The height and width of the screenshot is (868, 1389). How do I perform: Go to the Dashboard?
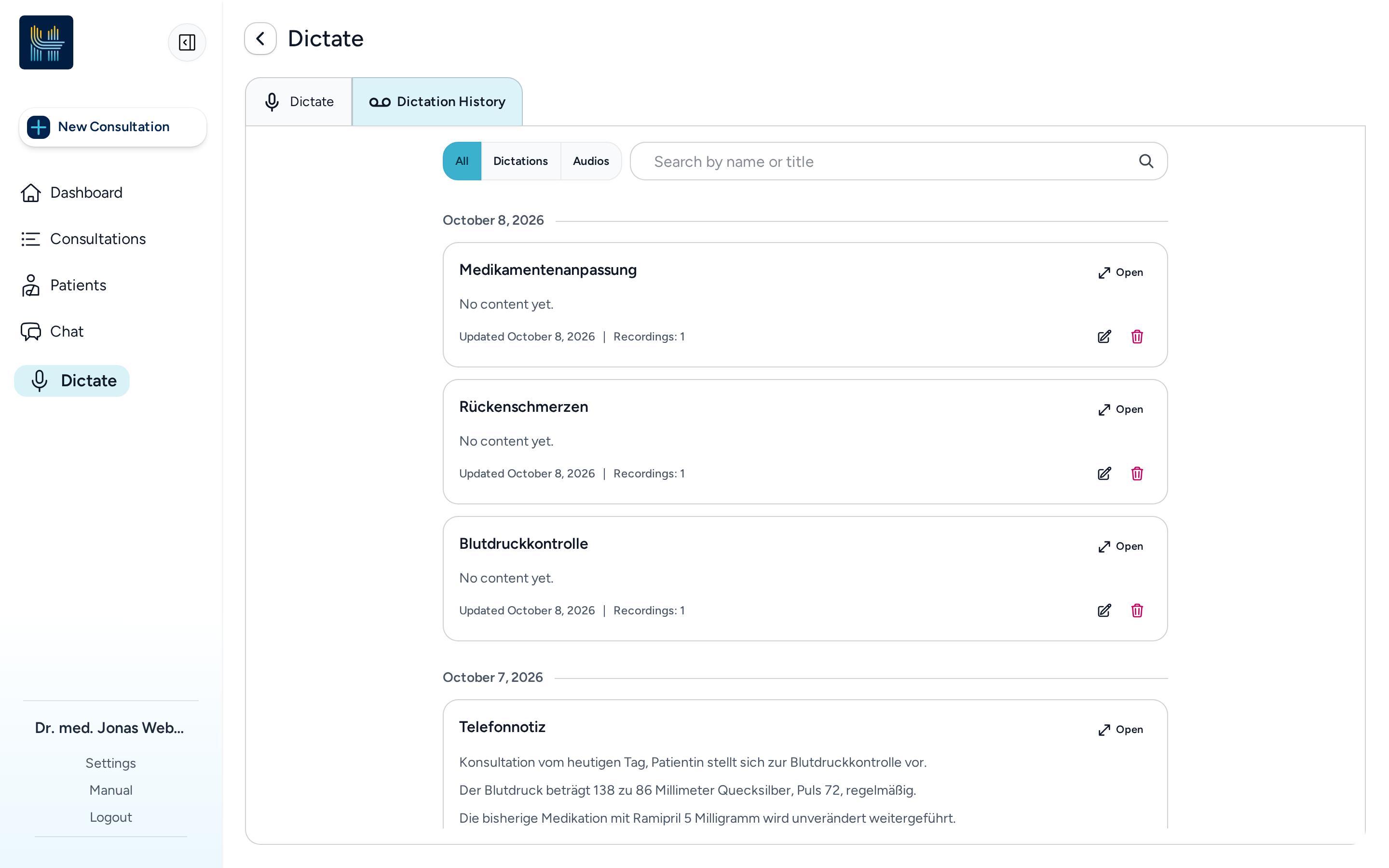click(x=72, y=193)
